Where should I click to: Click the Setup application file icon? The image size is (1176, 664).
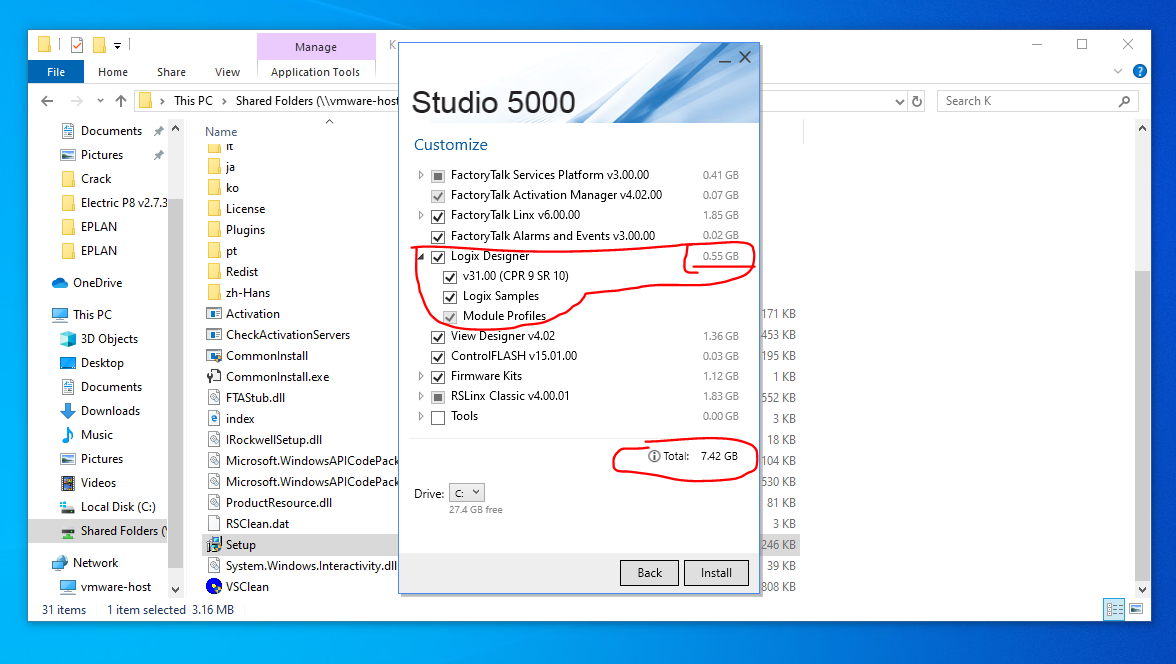(x=214, y=544)
